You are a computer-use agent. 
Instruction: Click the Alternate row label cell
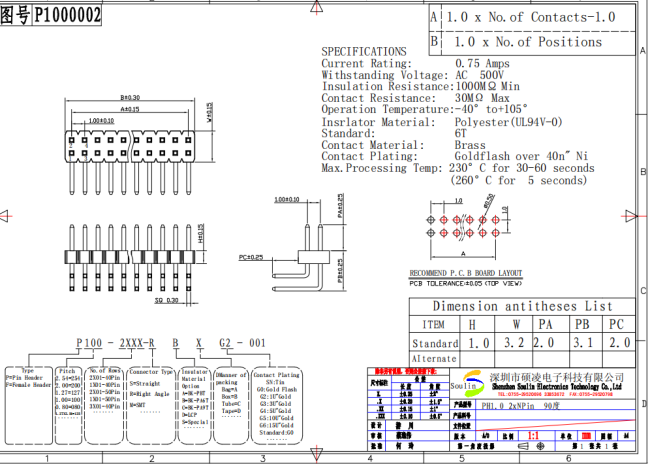(x=434, y=358)
